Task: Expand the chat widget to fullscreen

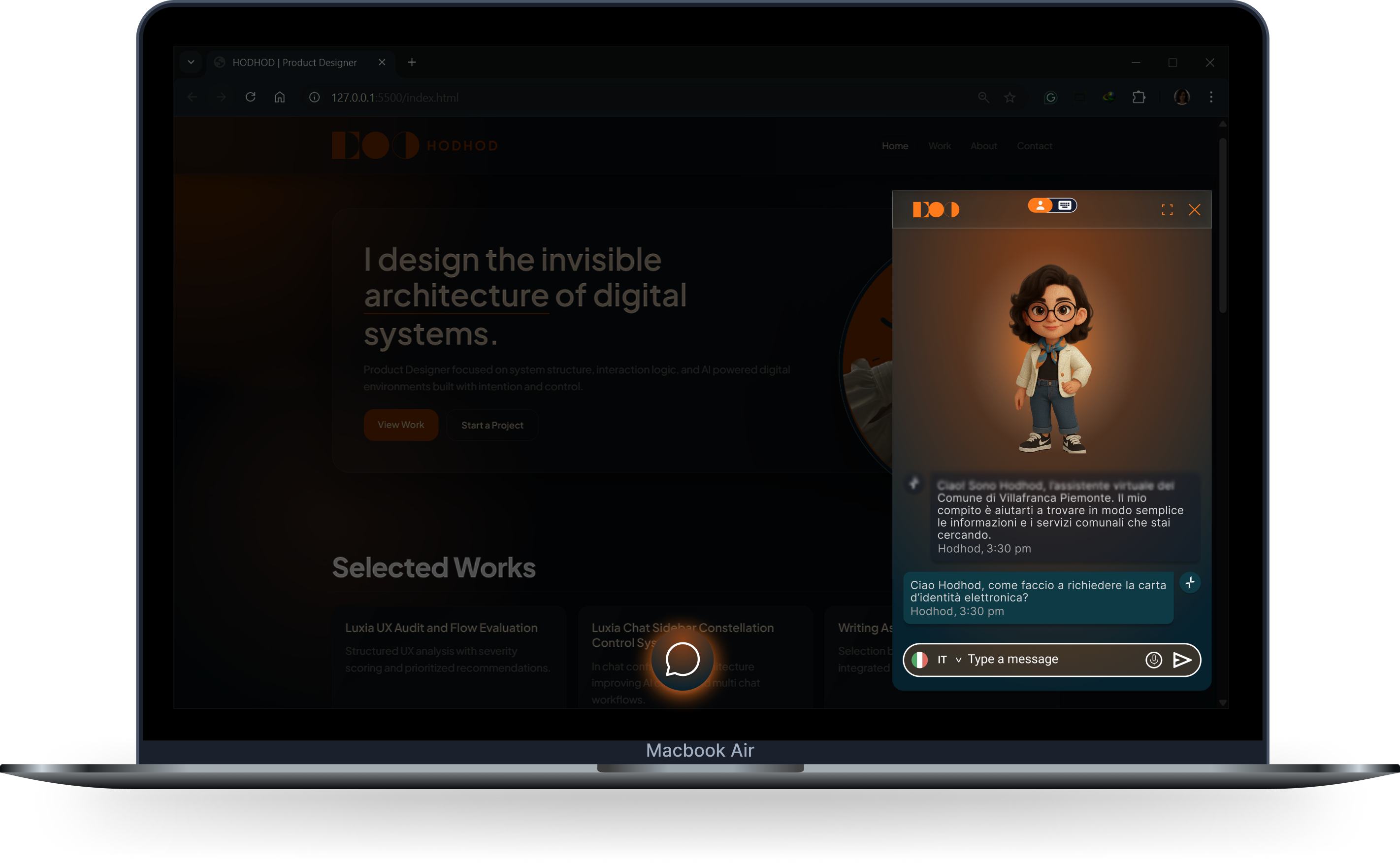Action: (x=1167, y=210)
